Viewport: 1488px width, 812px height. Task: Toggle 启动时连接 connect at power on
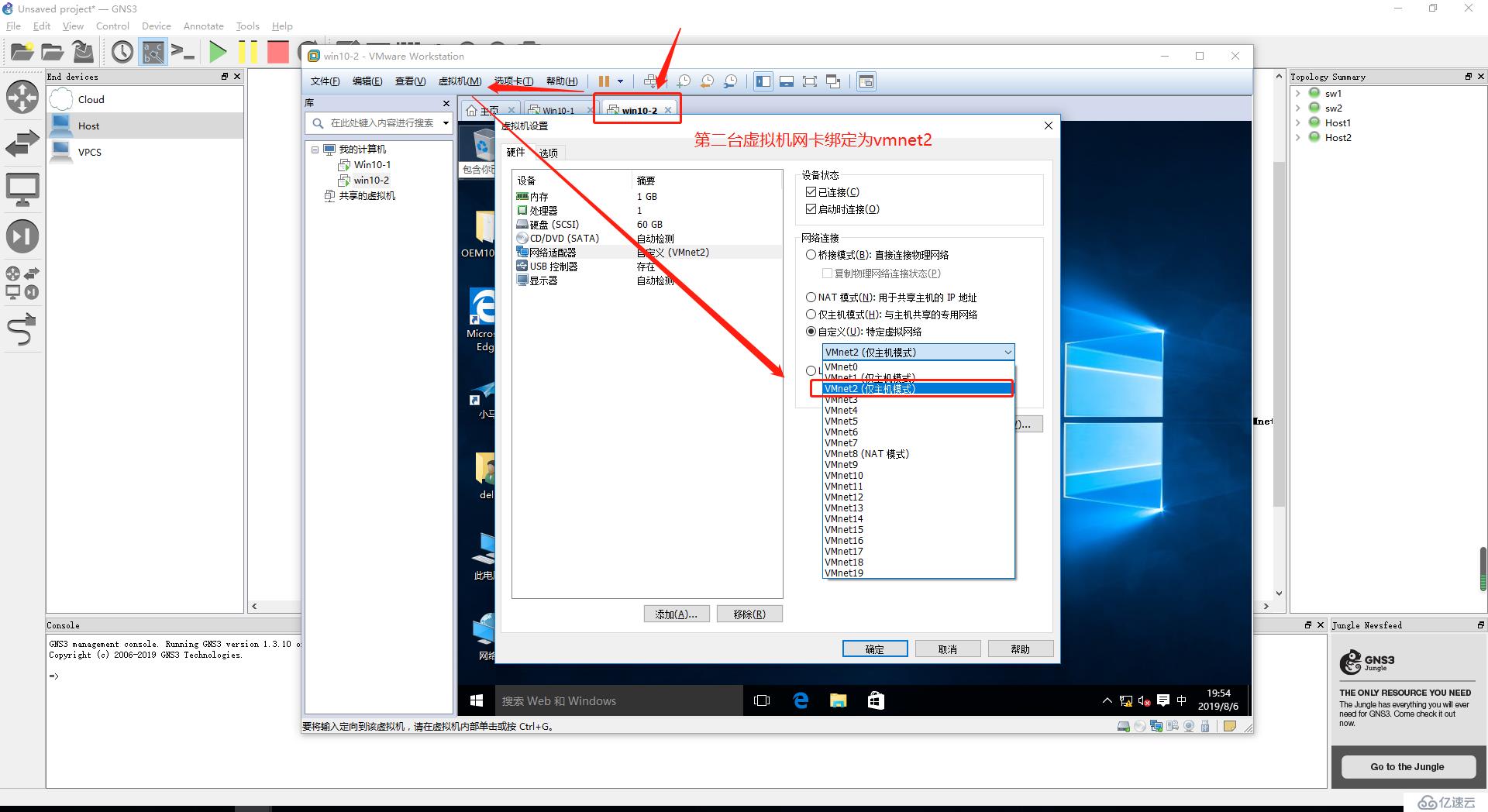(x=811, y=209)
